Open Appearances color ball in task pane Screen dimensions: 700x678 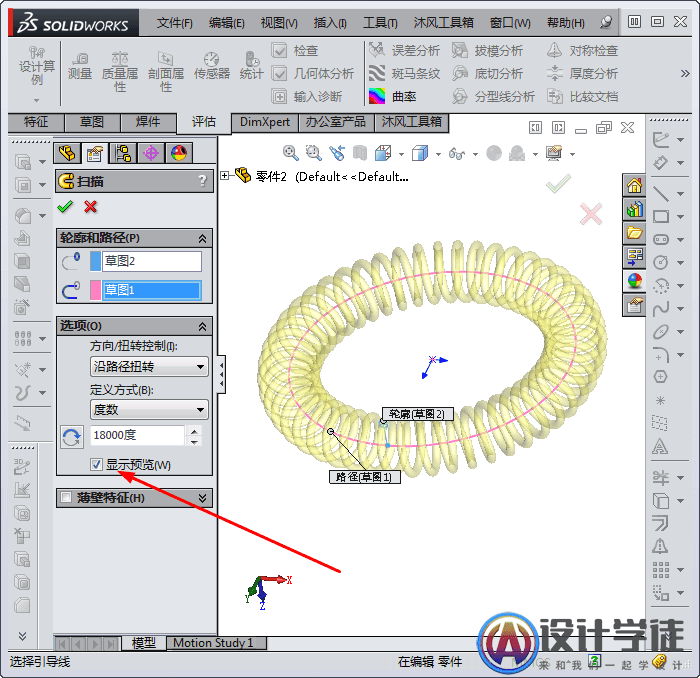(x=634, y=281)
